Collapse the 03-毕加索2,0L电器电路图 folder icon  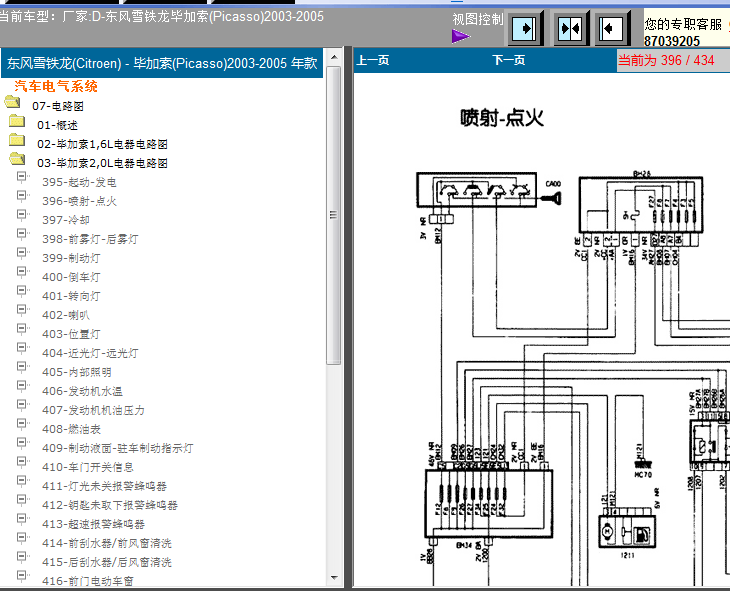(17, 159)
